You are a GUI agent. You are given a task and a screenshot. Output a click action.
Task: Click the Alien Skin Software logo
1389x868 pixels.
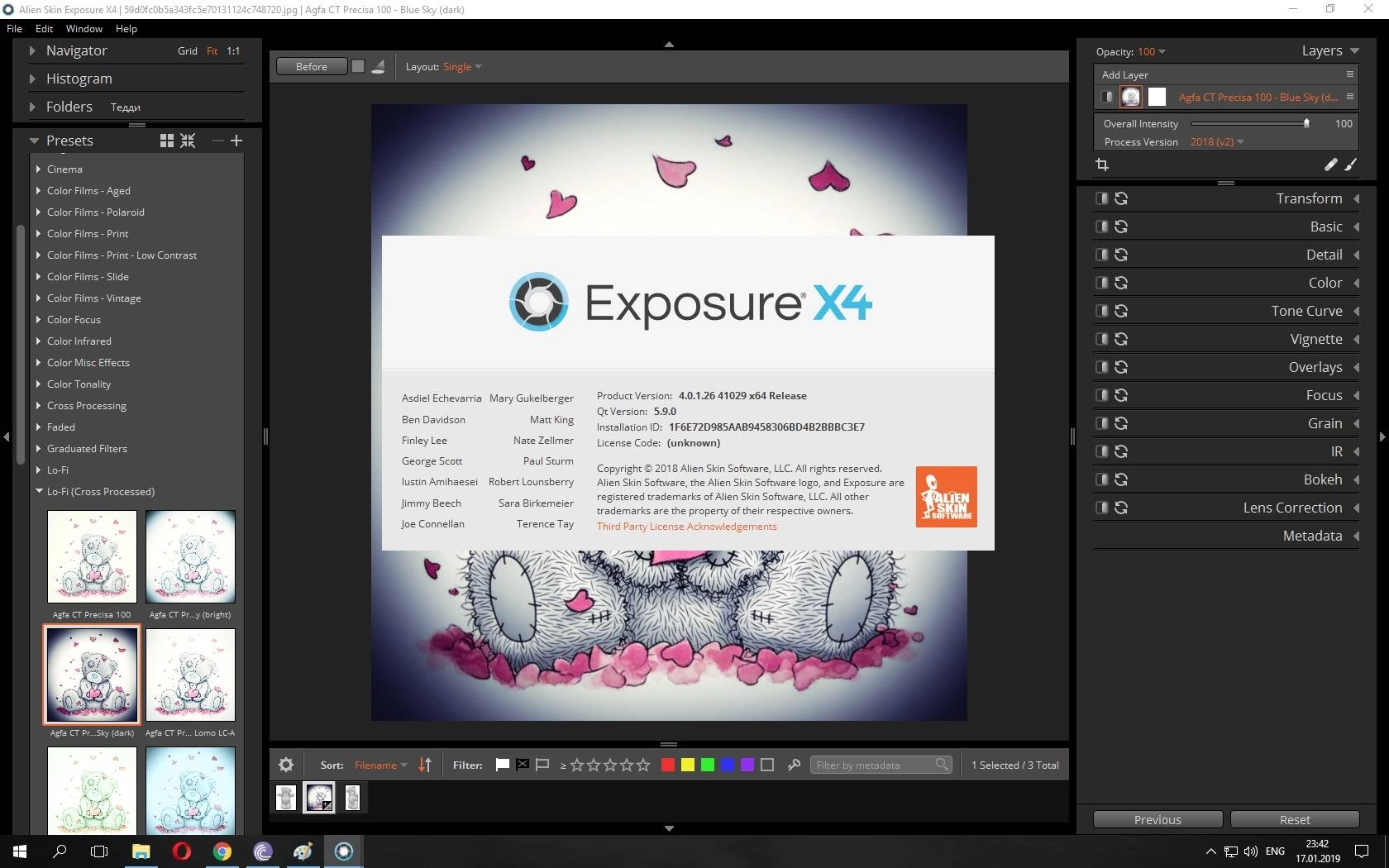point(947,497)
